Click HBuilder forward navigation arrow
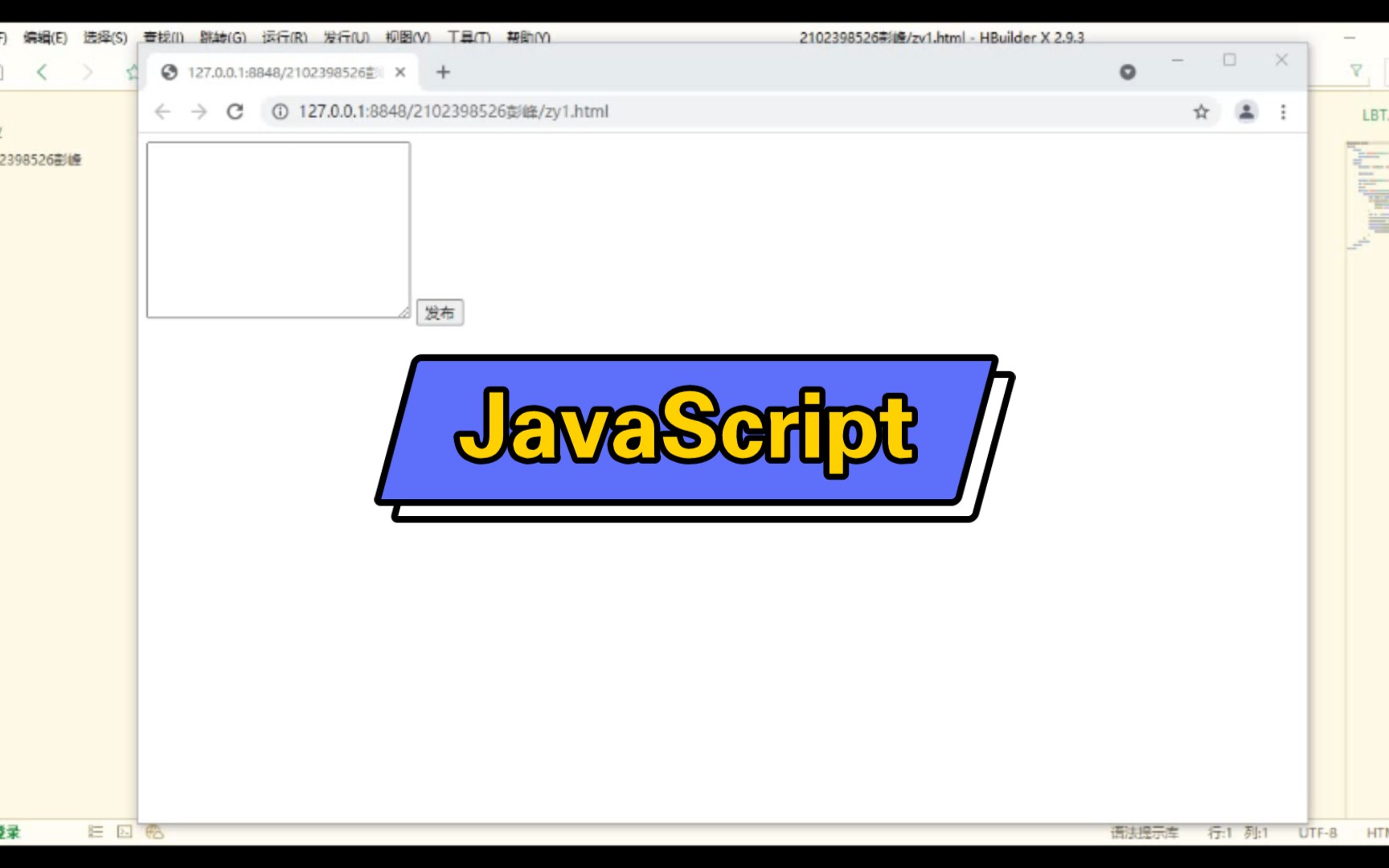The height and width of the screenshot is (868, 1389). [x=87, y=72]
